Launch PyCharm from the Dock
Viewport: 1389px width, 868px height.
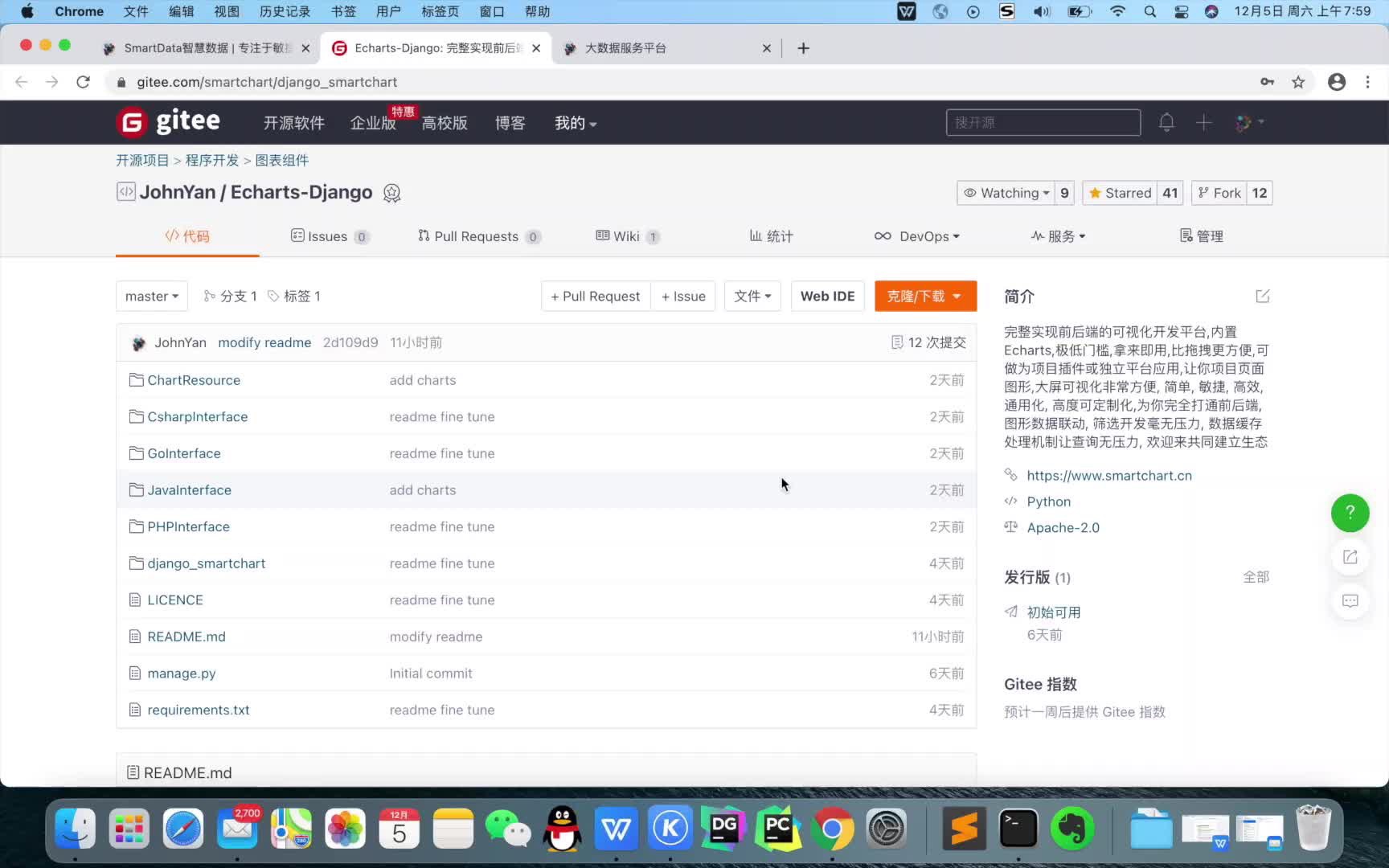coord(778,829)
